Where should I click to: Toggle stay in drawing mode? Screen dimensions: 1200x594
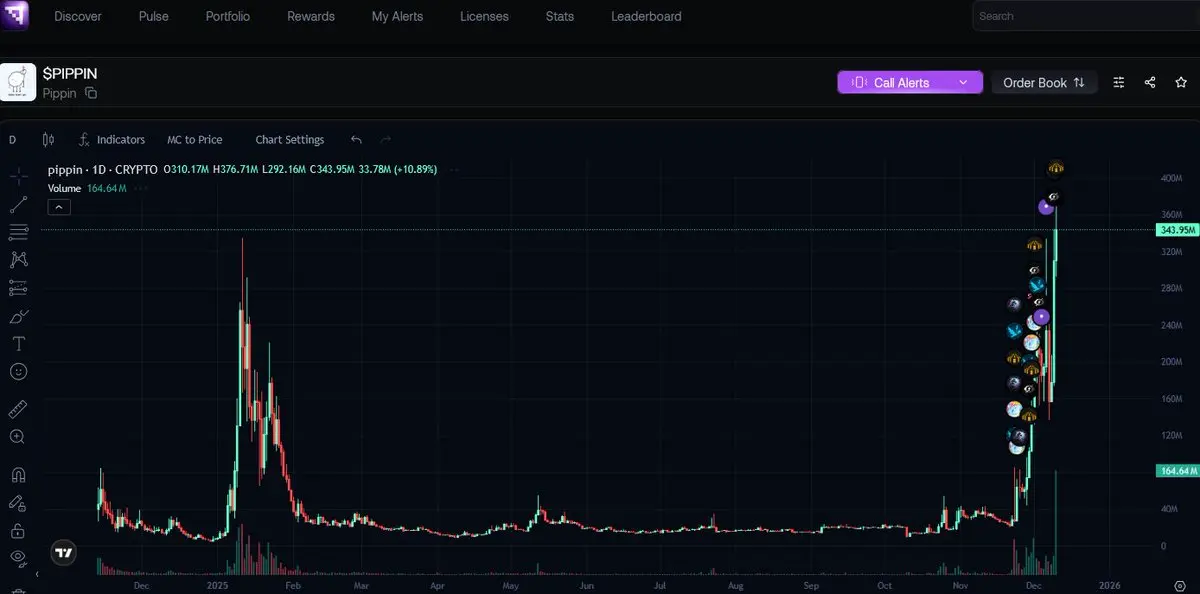(x=18, y=503)
